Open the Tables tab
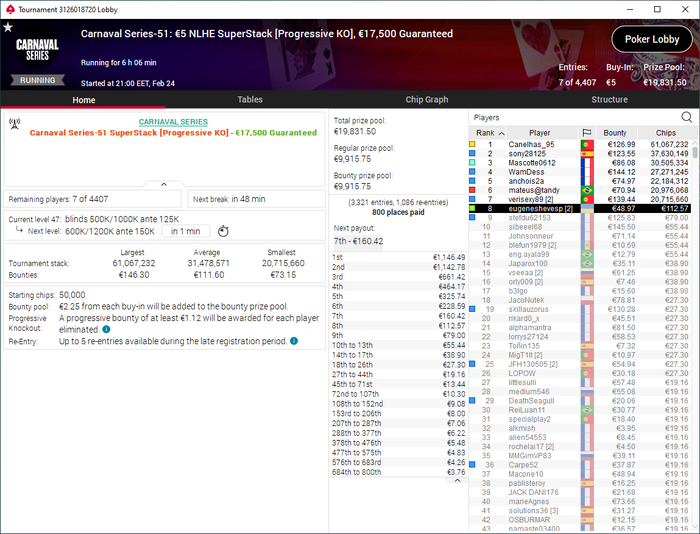The height and width of the screenshot is (534, 700). (250, 100)
